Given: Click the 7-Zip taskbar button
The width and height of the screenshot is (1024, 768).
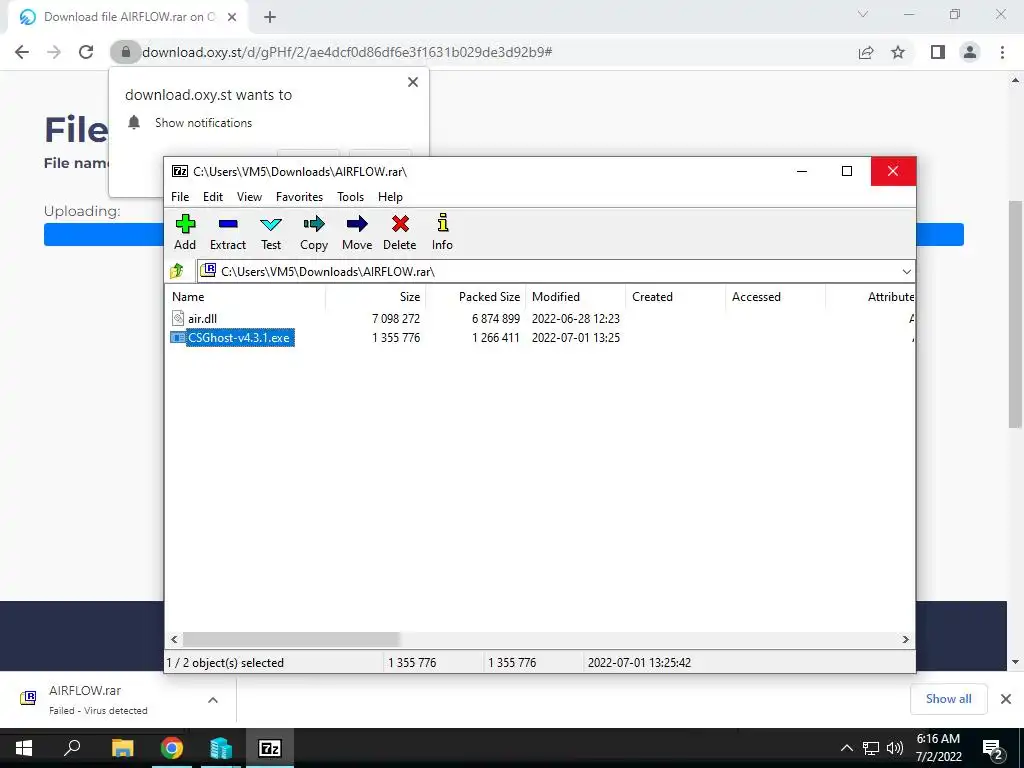Looking at the screenshot, I should pyautogui.click(x=270, y=748).
